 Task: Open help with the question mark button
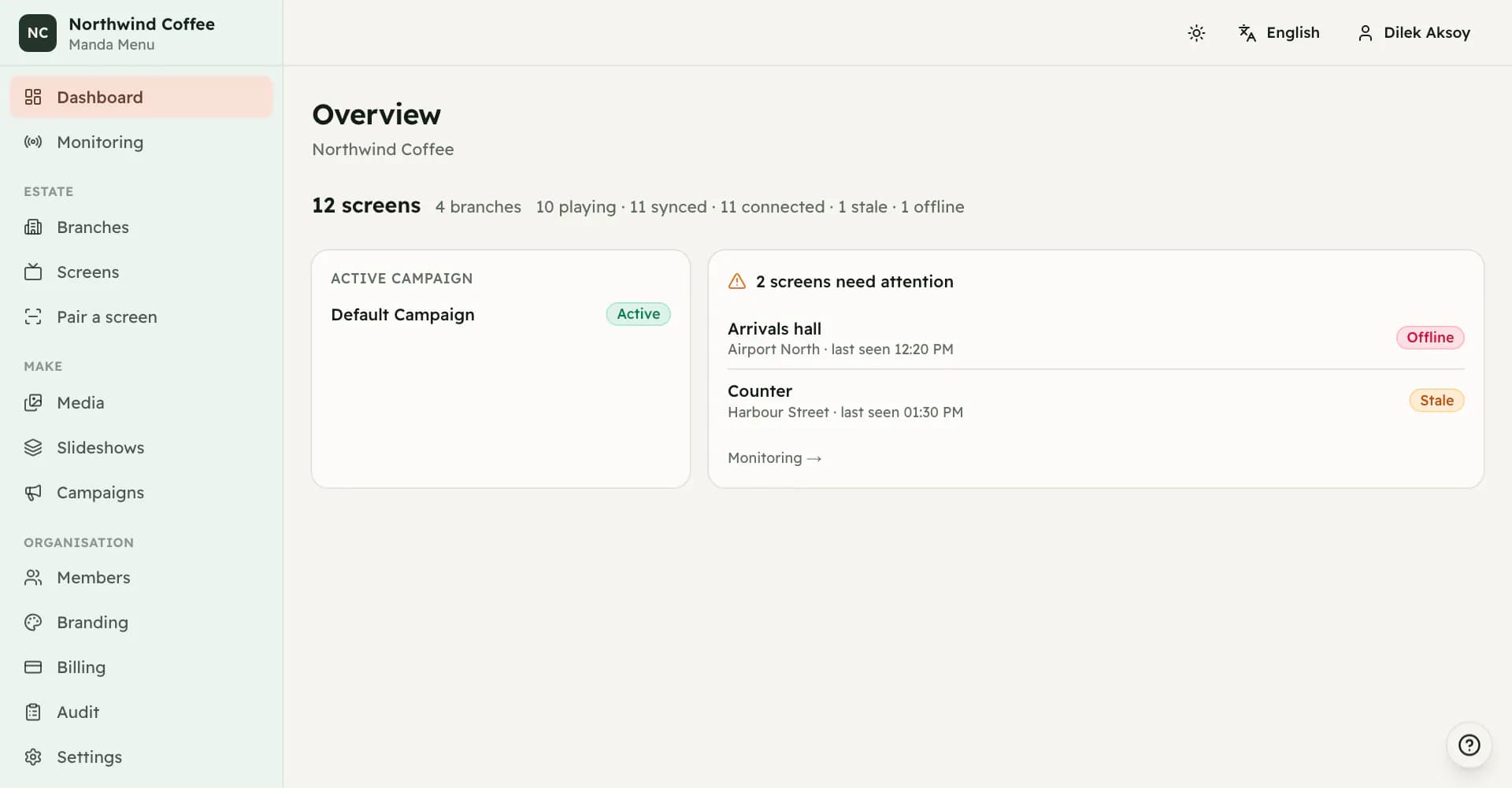[1469, 745]
